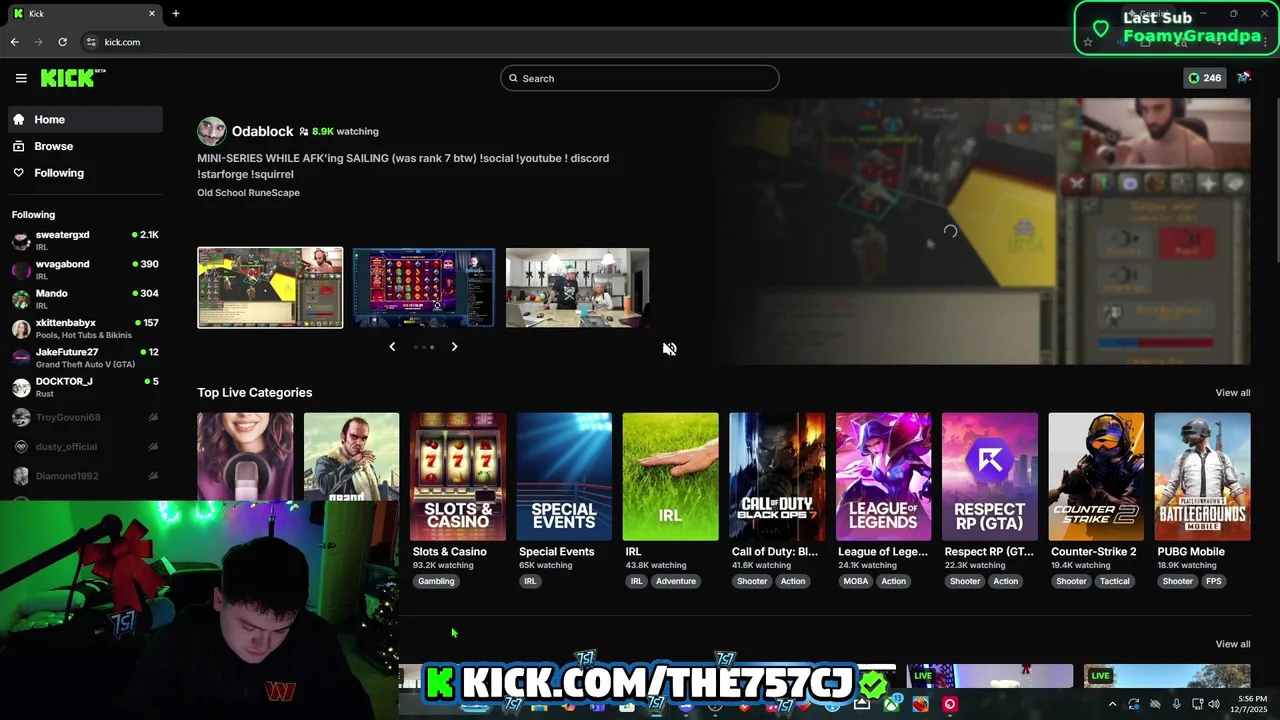The width and height of the screenshot is (1280, 720).
Task: Open the 246 Kicks points balance
Action: coord(1204,78)
